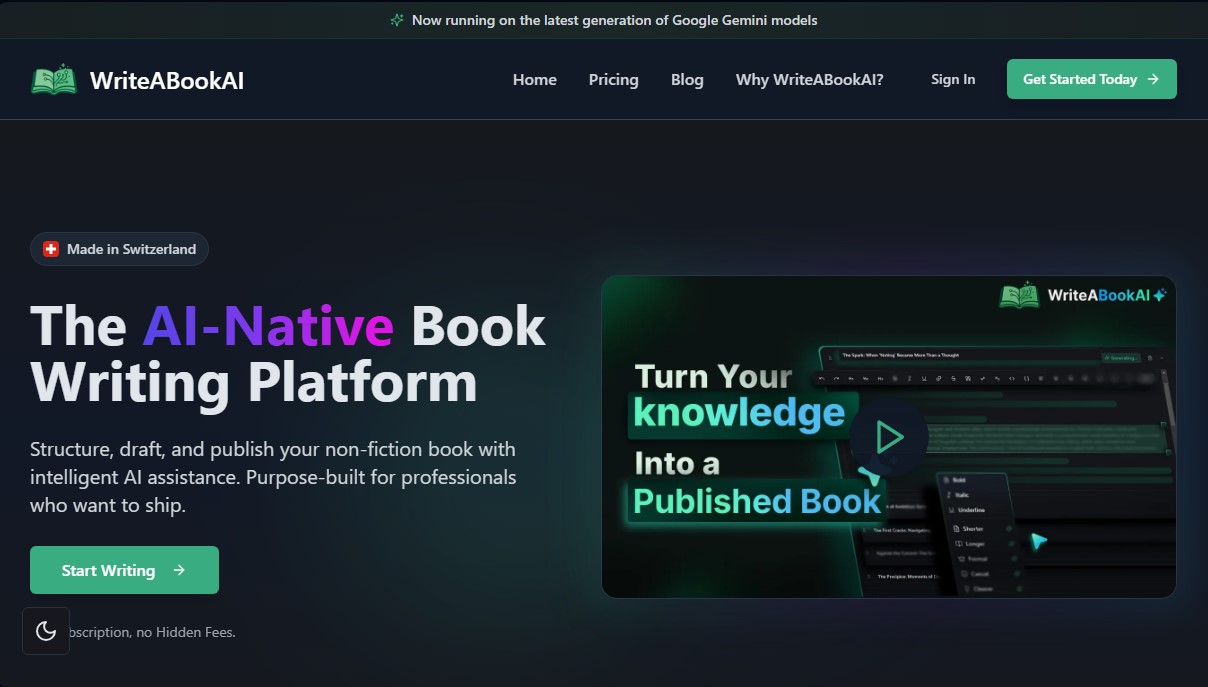Click the Swiss flag icon

(x=51, y=249)
